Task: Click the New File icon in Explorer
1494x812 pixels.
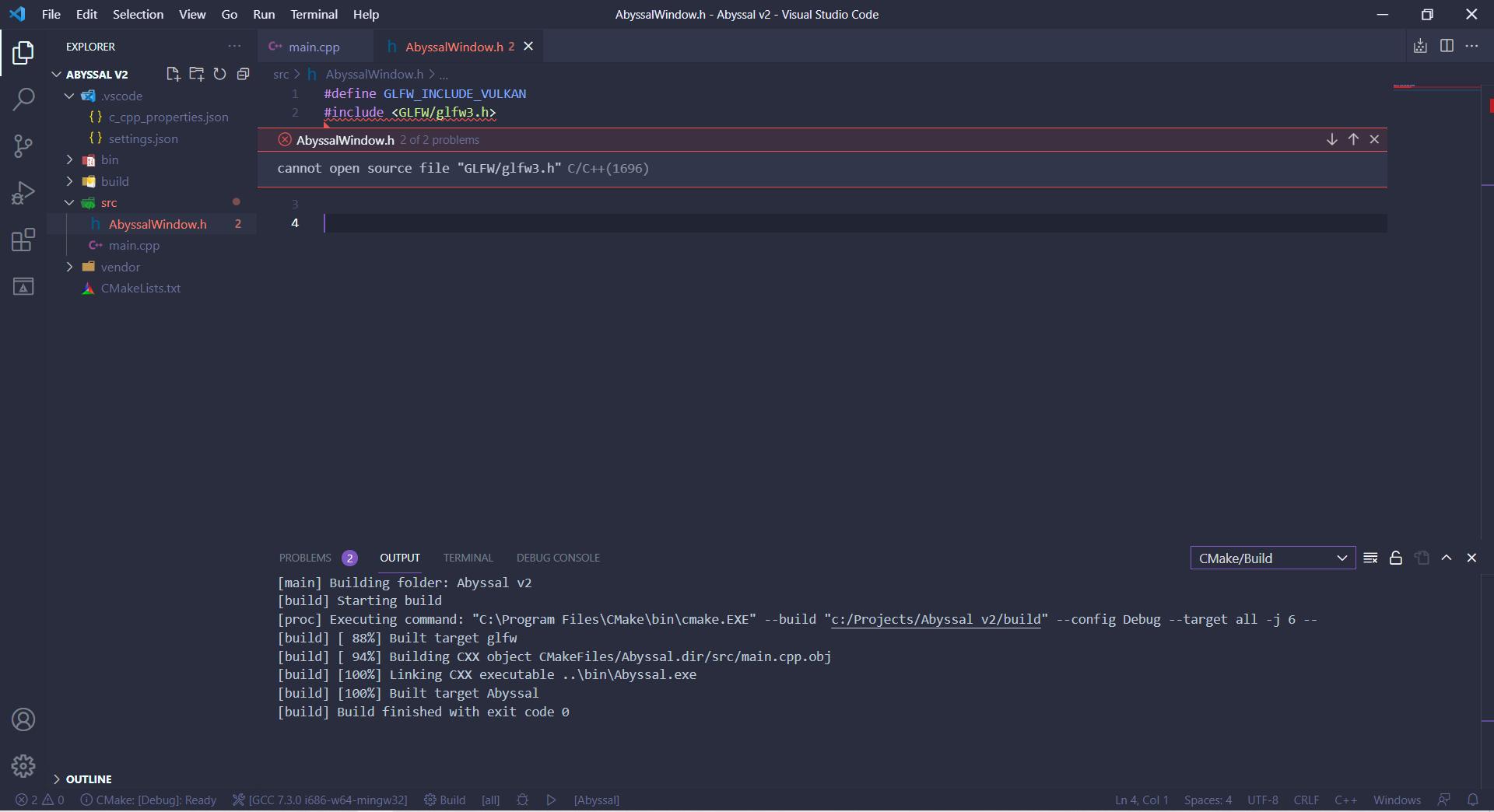Action: pyautogui.click(x=173, y=74)
